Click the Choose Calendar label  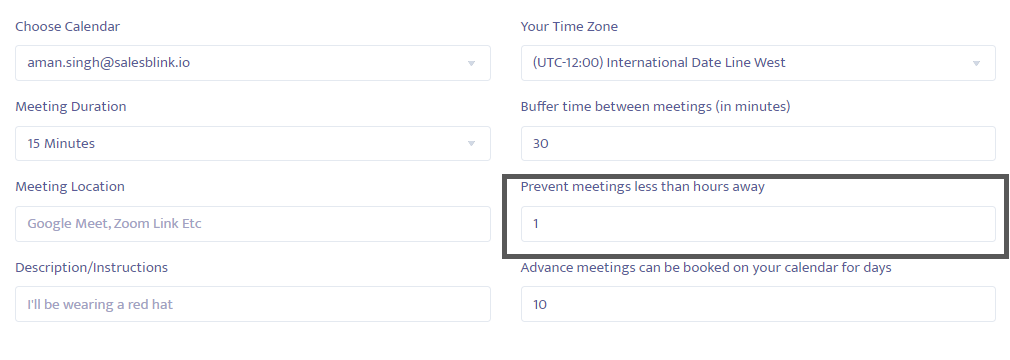(x=68, y=26)
